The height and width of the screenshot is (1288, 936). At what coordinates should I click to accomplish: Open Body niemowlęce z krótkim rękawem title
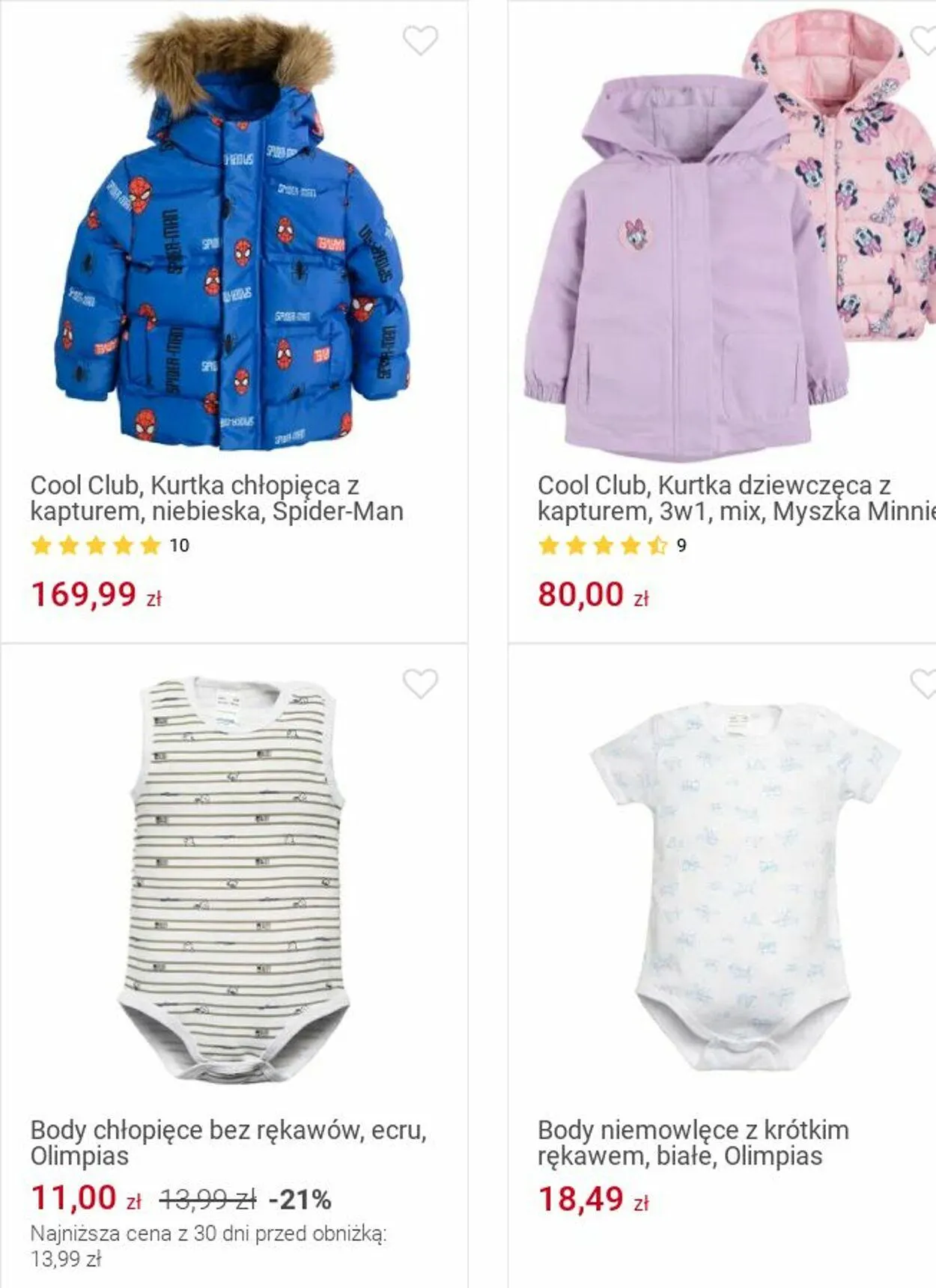693,1143
